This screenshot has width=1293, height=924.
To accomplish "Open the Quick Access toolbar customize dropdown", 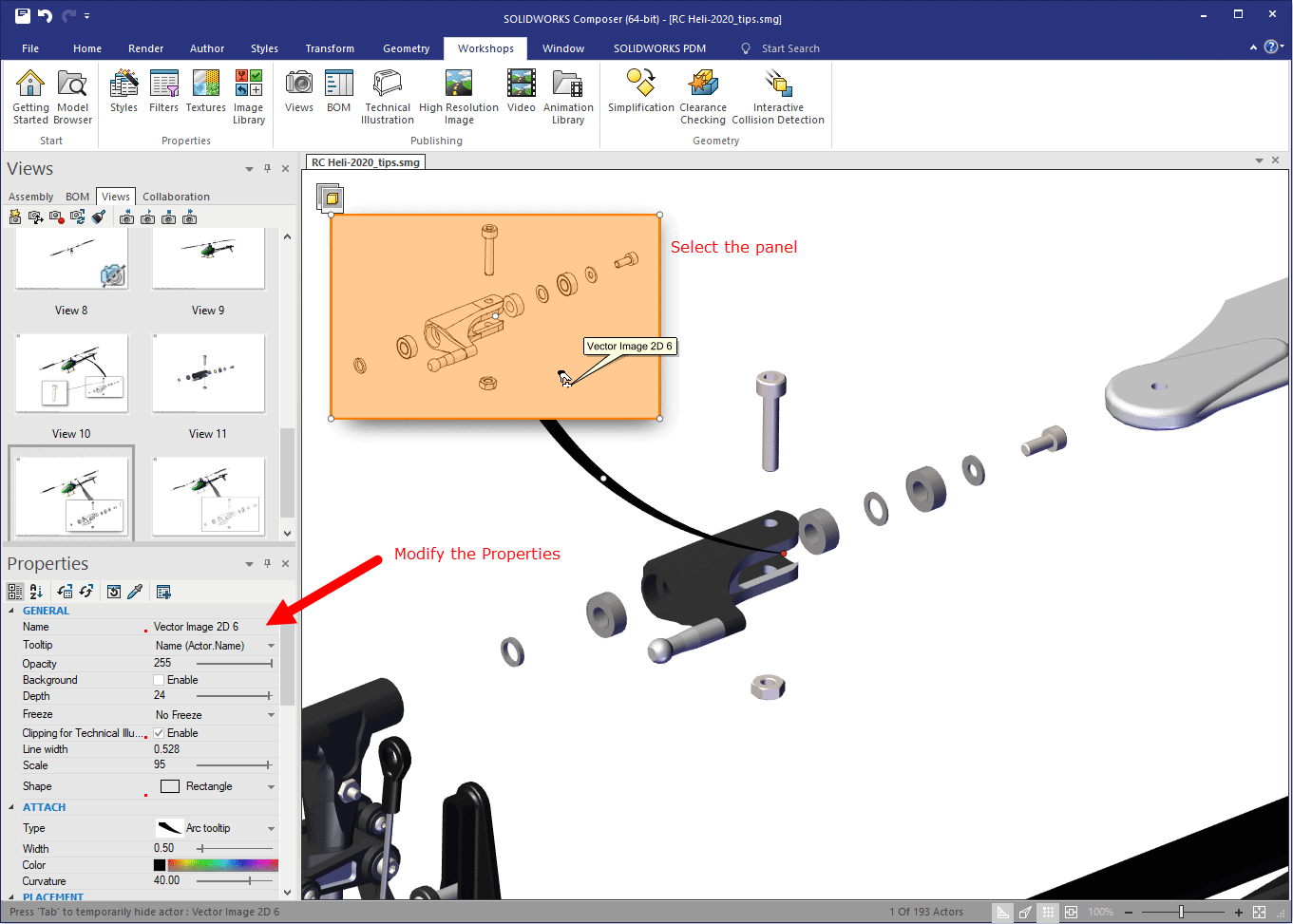I will pos(86,16).
